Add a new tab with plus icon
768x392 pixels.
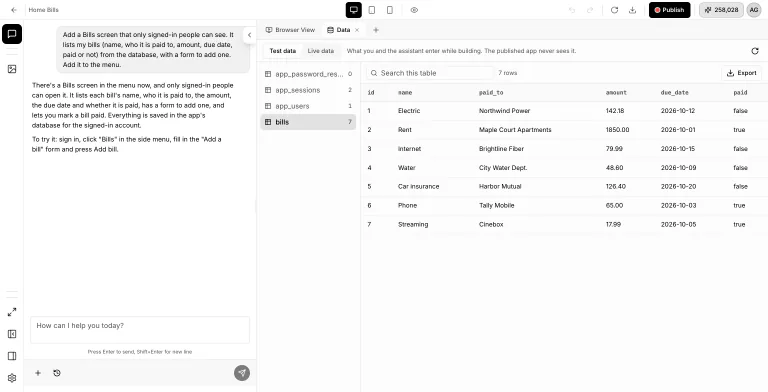[376, 30]
